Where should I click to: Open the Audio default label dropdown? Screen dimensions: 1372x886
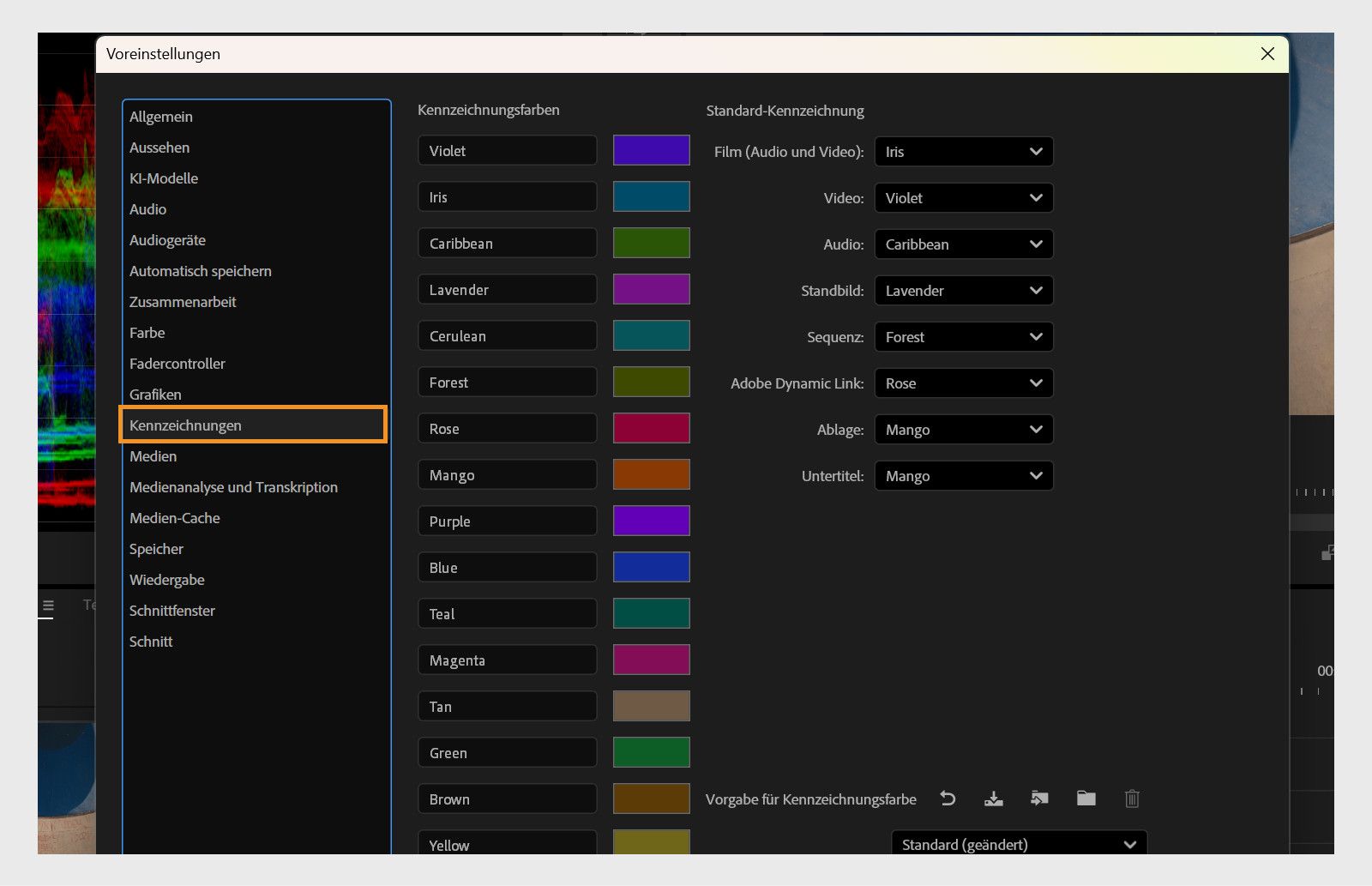964,244
